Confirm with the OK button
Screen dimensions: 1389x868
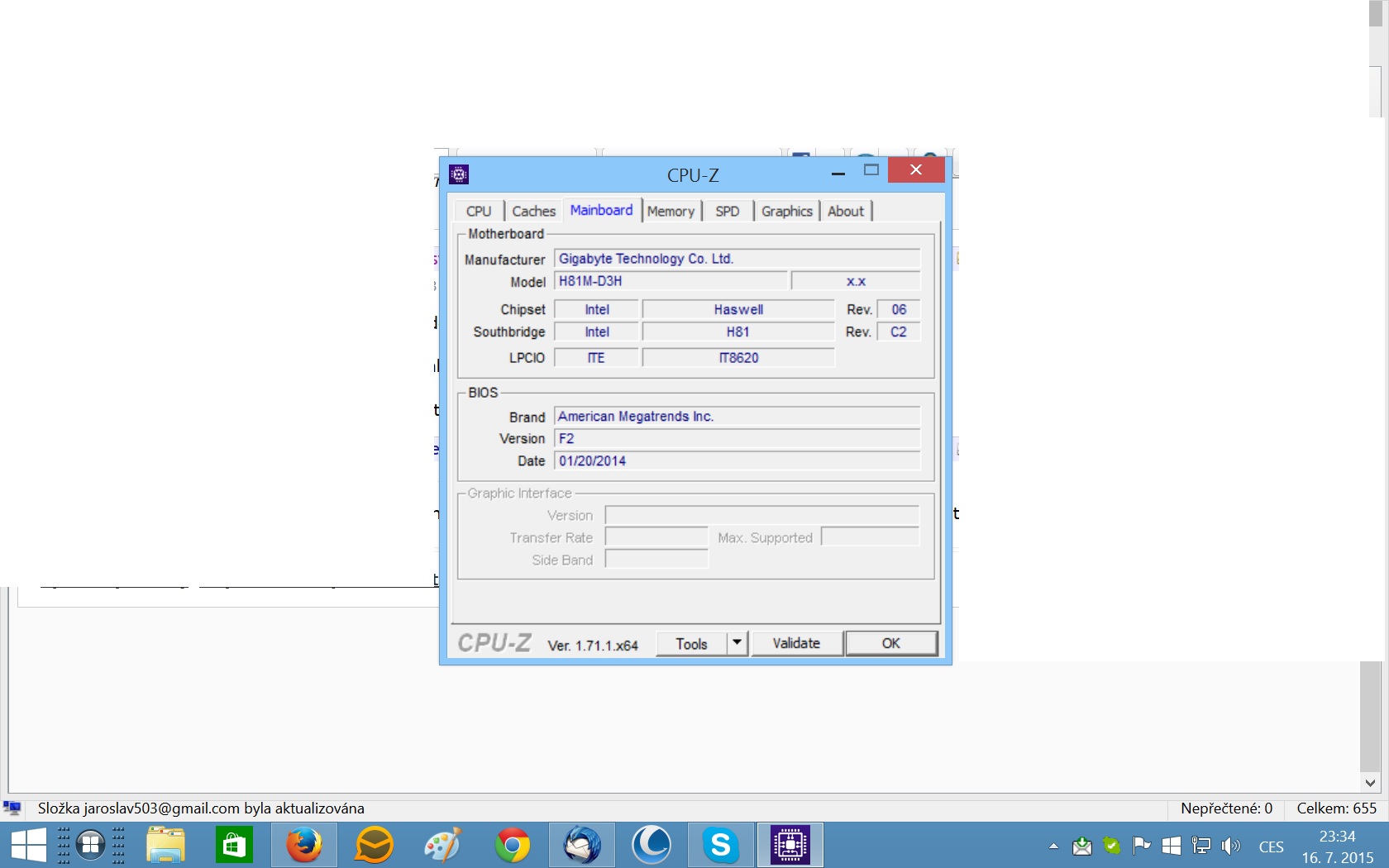tap(891, 644)
